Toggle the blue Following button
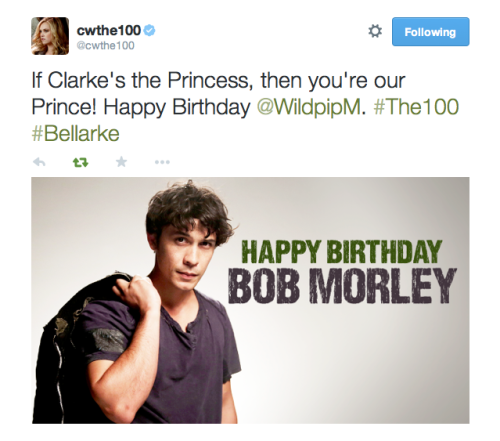The width and height of the screenshot is (500, 441). (430, 32)
